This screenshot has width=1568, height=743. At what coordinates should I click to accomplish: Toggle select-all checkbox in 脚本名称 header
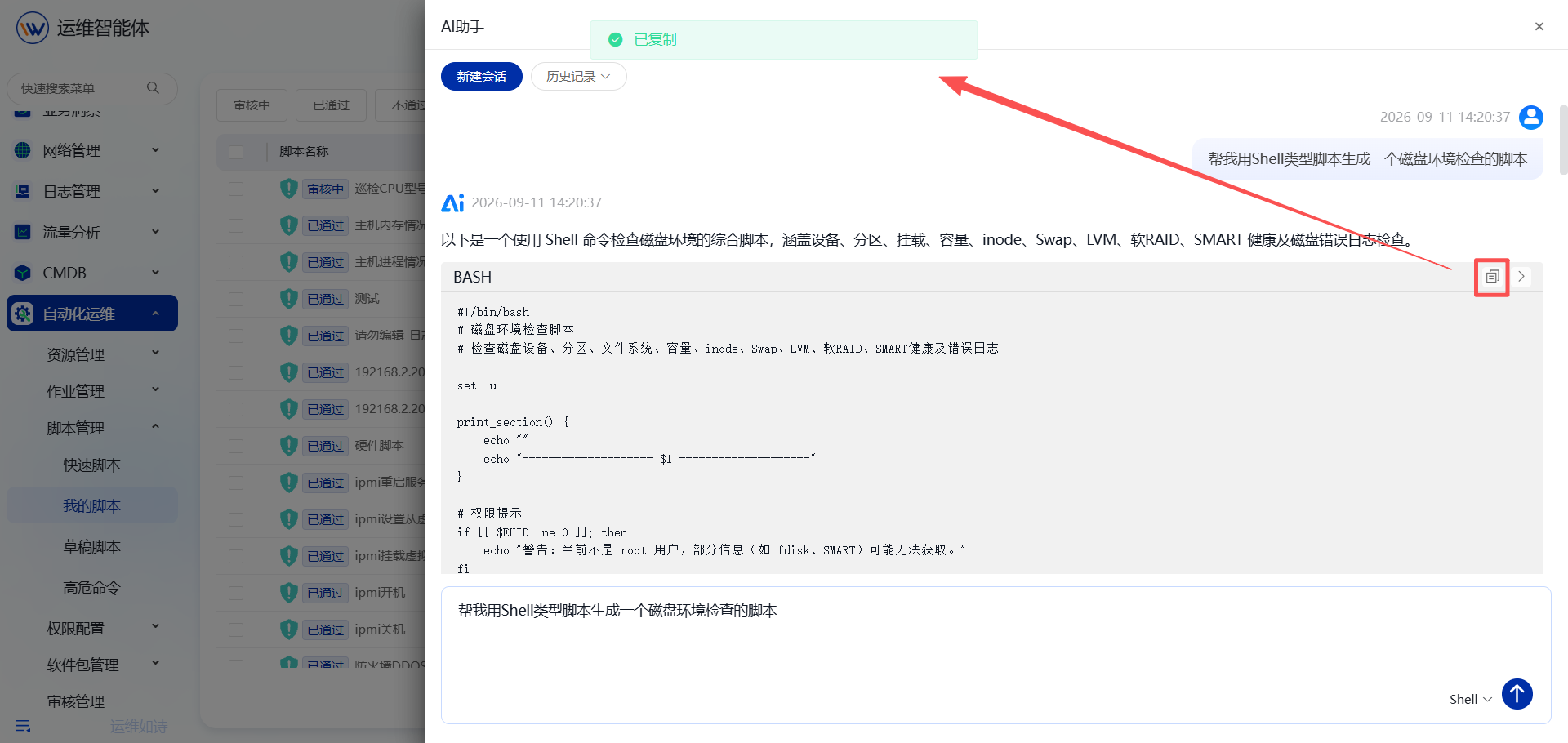(x=236, y=152)
